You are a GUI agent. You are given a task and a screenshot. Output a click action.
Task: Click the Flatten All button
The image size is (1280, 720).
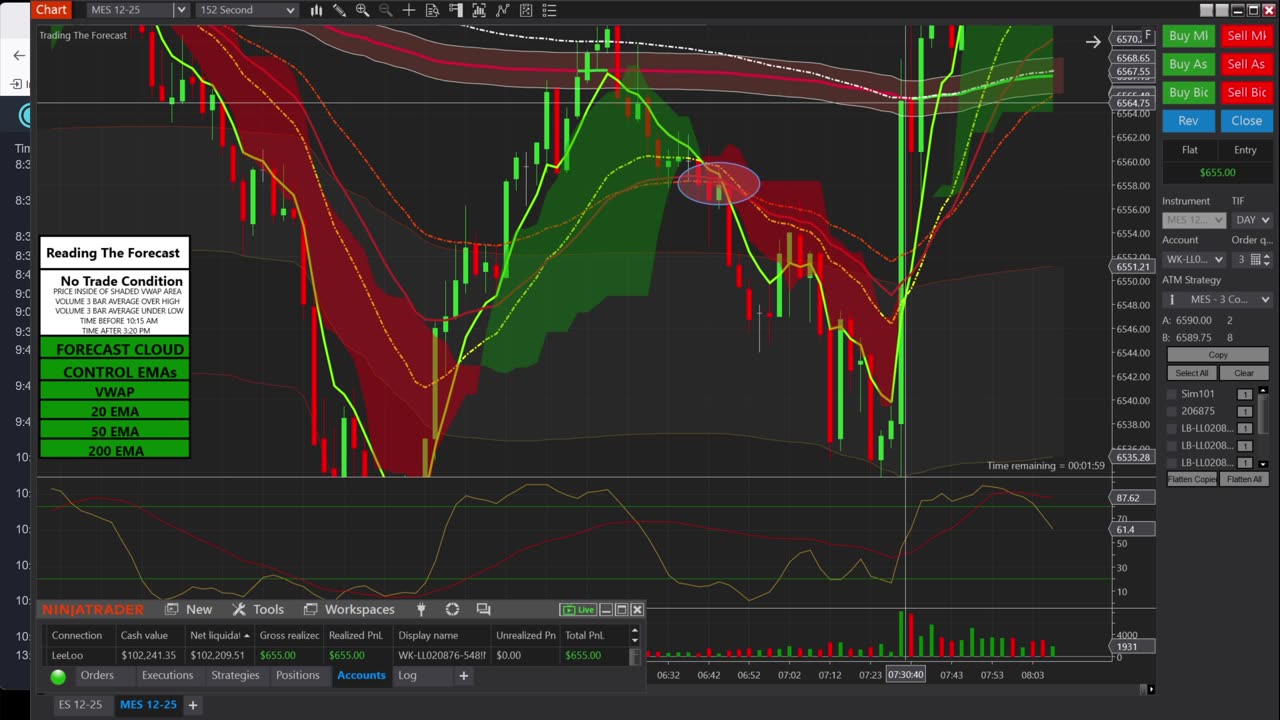click(1244, 479)
